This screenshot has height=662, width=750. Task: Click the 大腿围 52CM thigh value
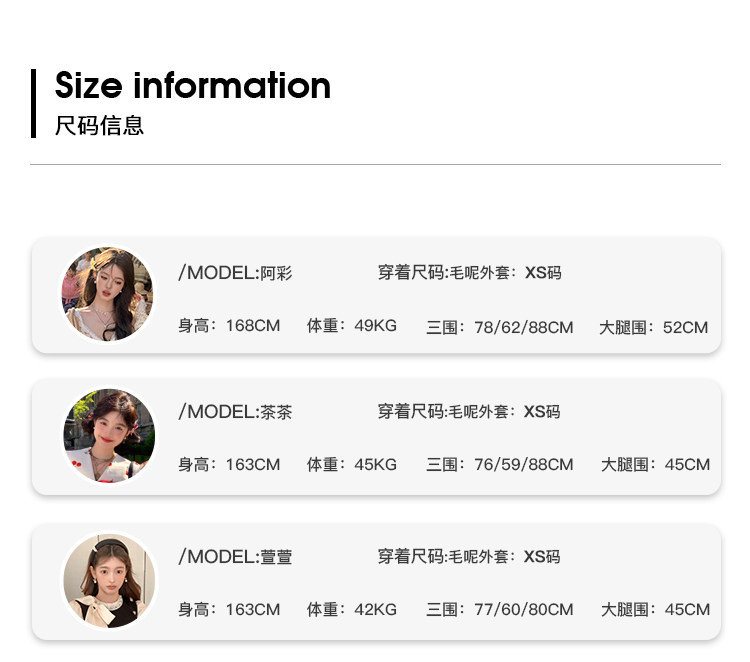coord(654,327)
